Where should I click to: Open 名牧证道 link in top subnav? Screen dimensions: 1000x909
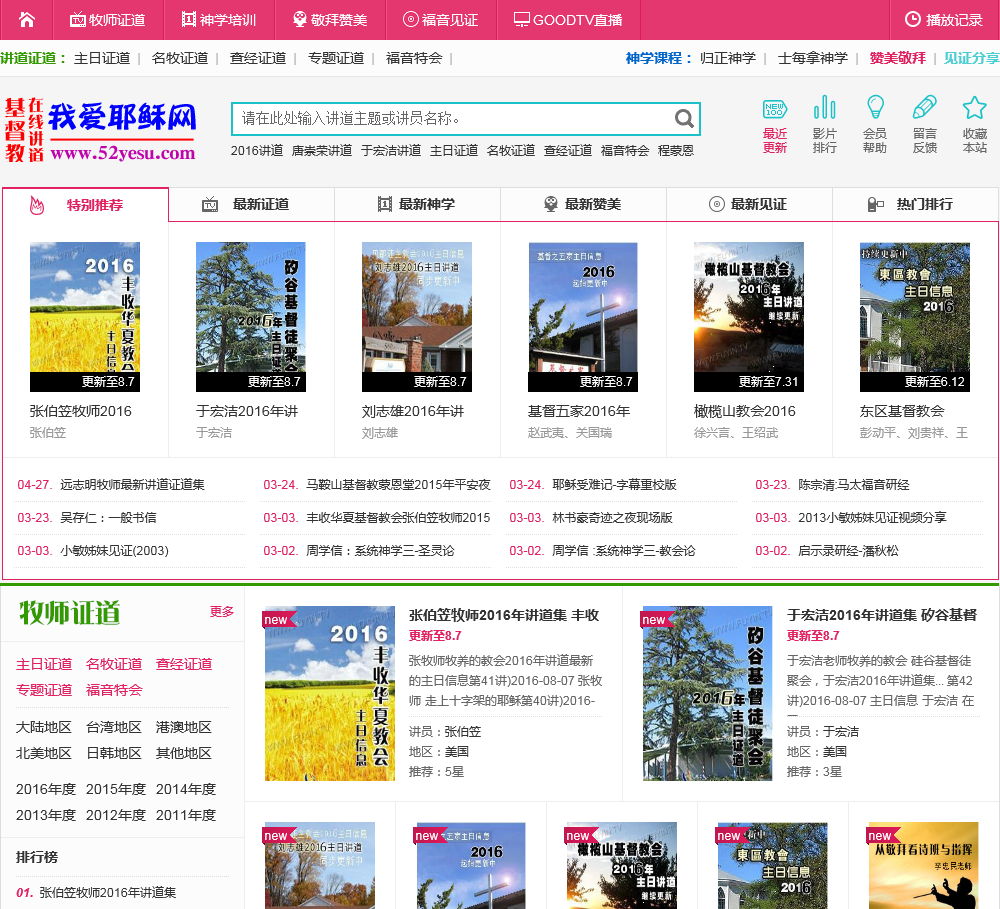(x=180, y=58)
